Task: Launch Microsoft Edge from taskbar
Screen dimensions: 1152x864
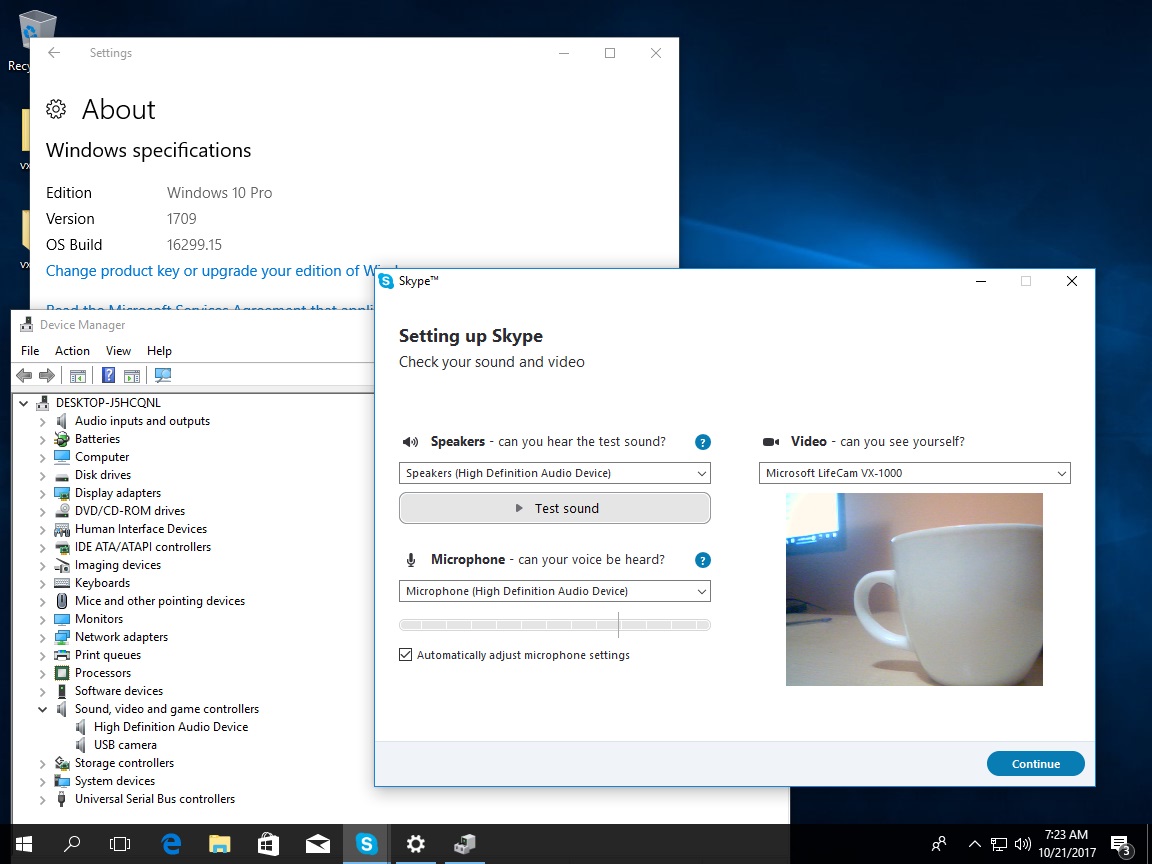Action: click(x=171, y=844)
